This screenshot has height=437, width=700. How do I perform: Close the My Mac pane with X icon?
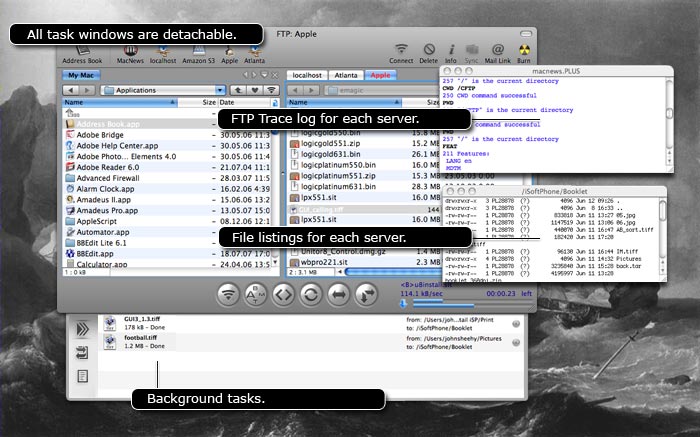click(x=275, y=75)
